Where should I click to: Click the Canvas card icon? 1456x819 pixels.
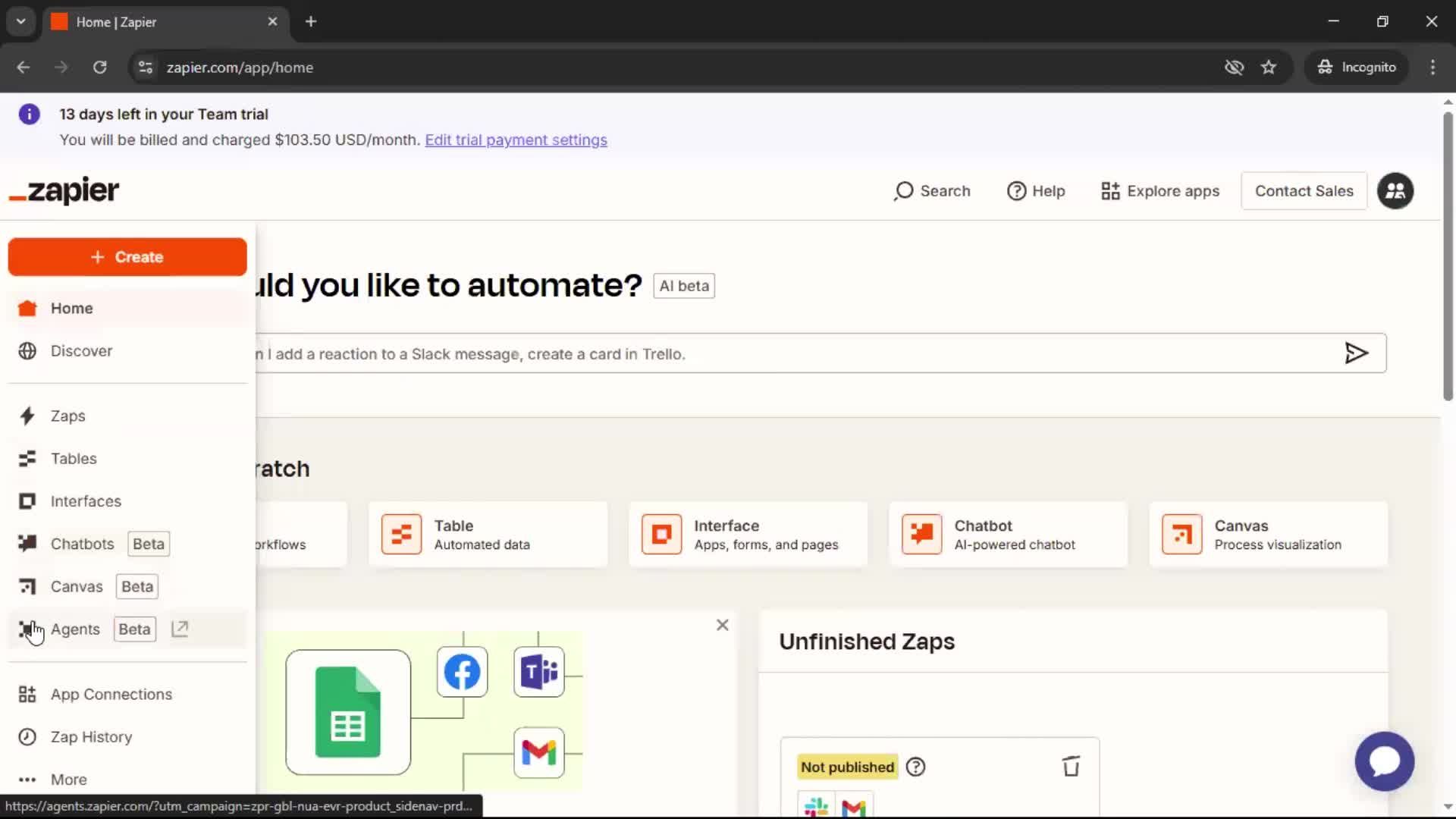(1181, 534)
